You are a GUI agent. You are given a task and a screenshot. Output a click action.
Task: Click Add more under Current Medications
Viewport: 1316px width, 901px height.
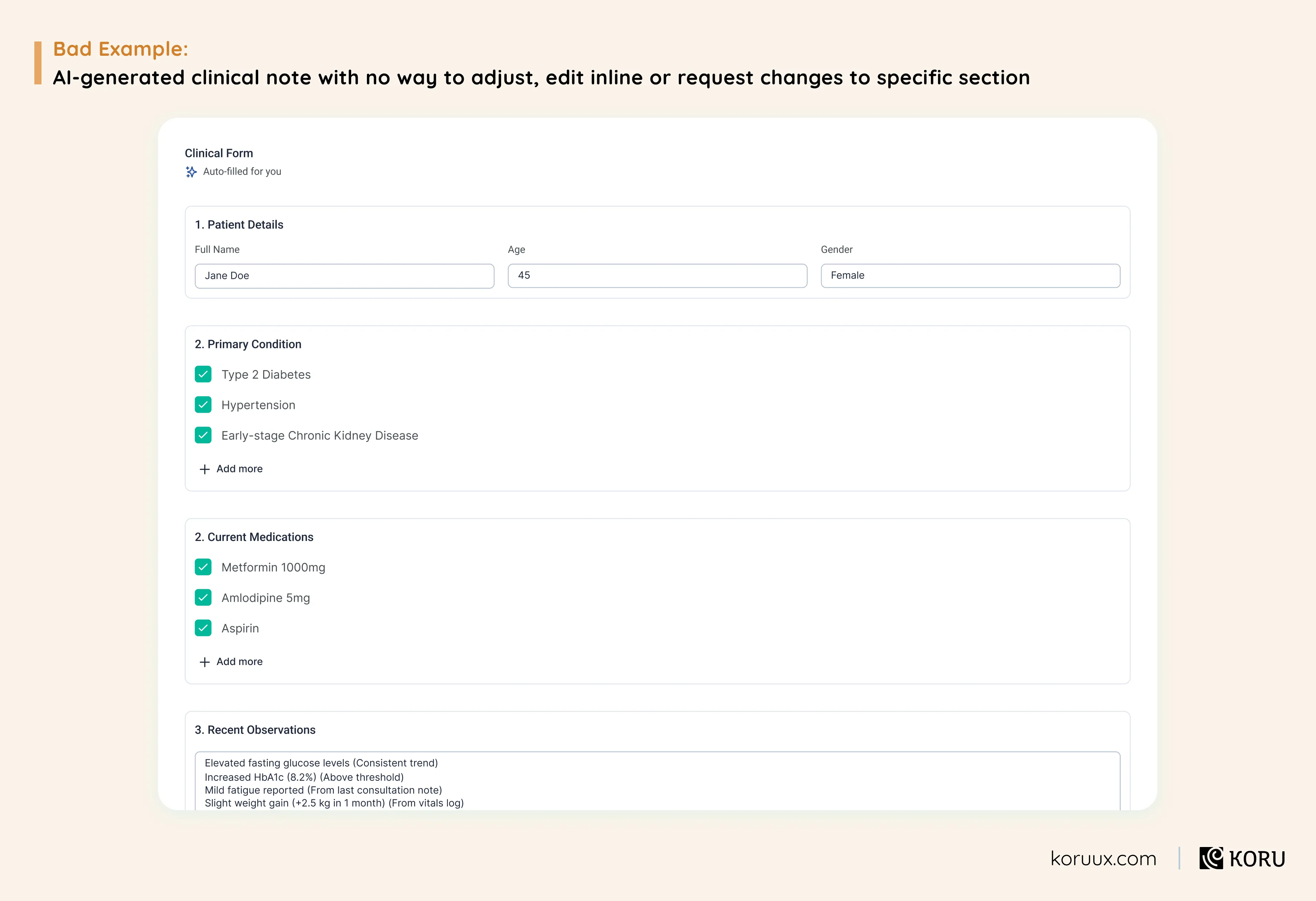coord(231,661)
